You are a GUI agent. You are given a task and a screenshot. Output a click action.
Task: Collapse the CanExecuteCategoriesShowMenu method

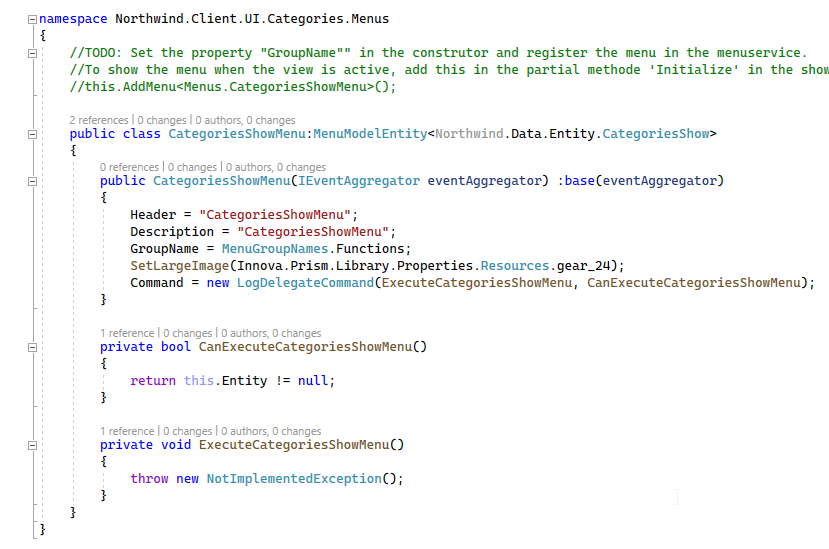coord(32,347)
